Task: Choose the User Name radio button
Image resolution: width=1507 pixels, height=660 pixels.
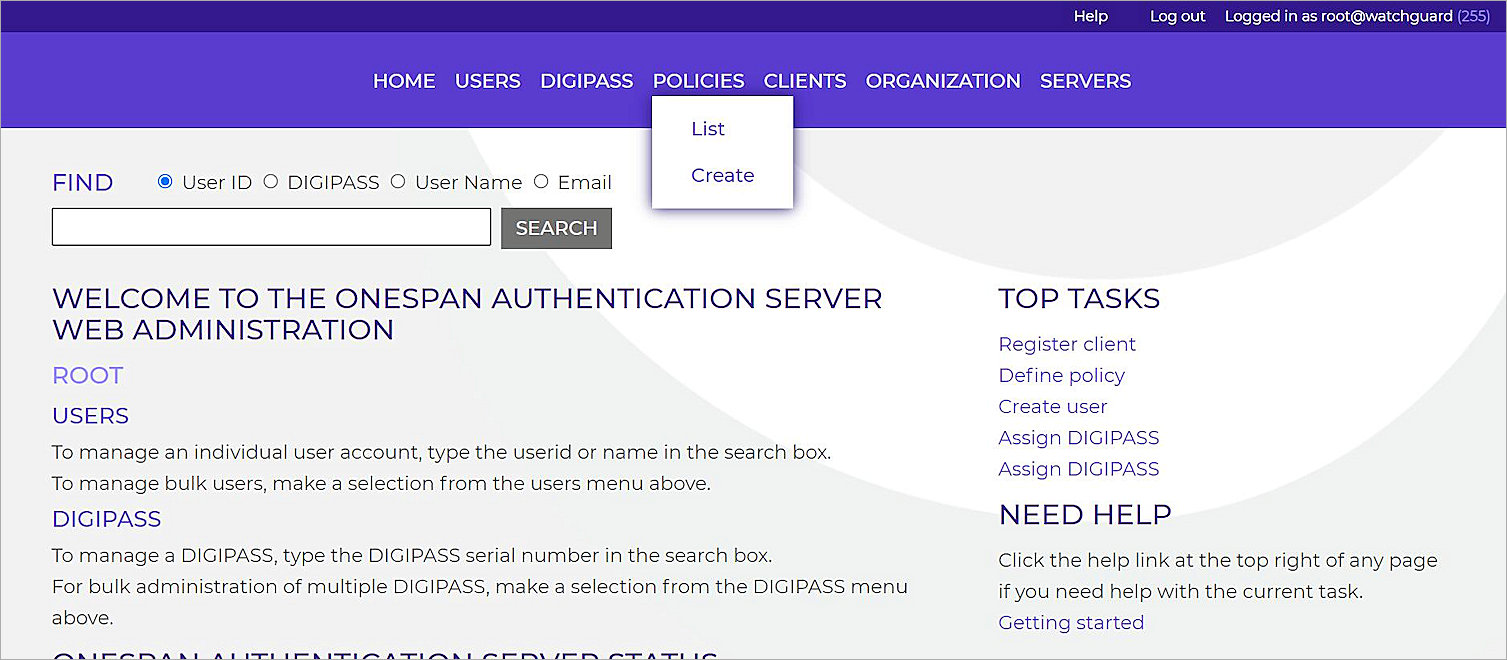Action: pyautogui.click(x=398, y=181)
